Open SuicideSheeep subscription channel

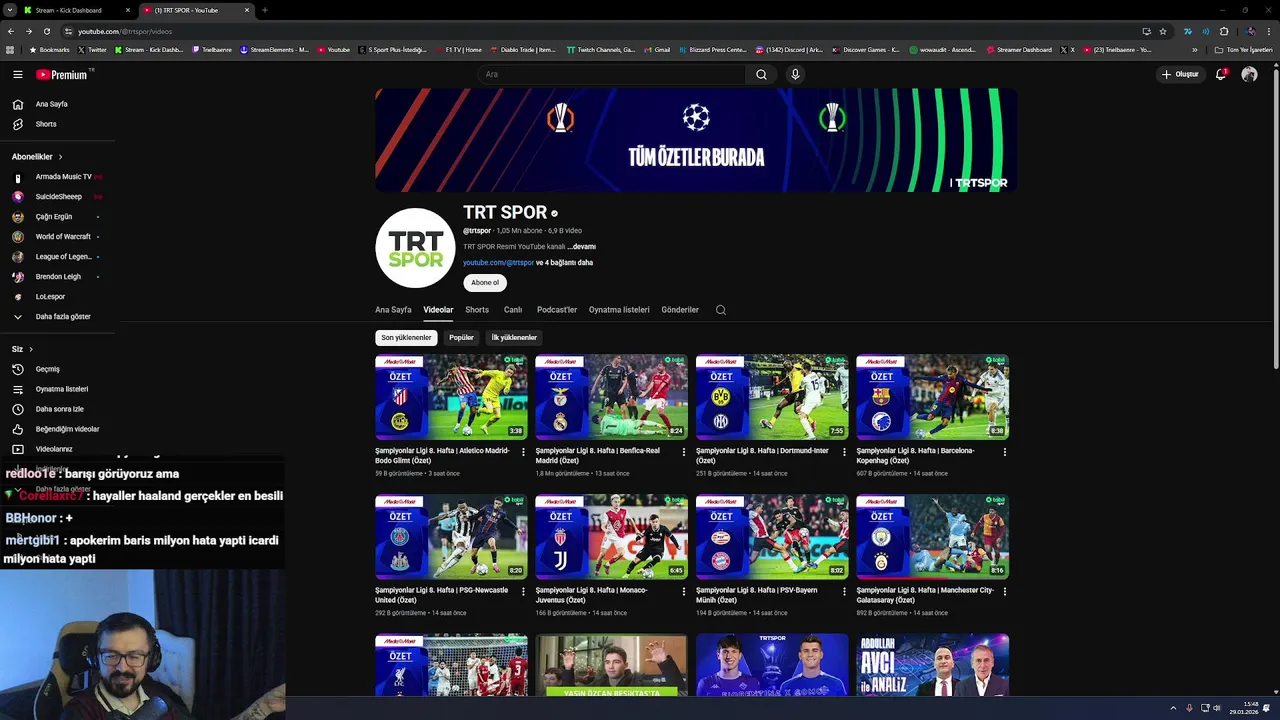(58, 197)
